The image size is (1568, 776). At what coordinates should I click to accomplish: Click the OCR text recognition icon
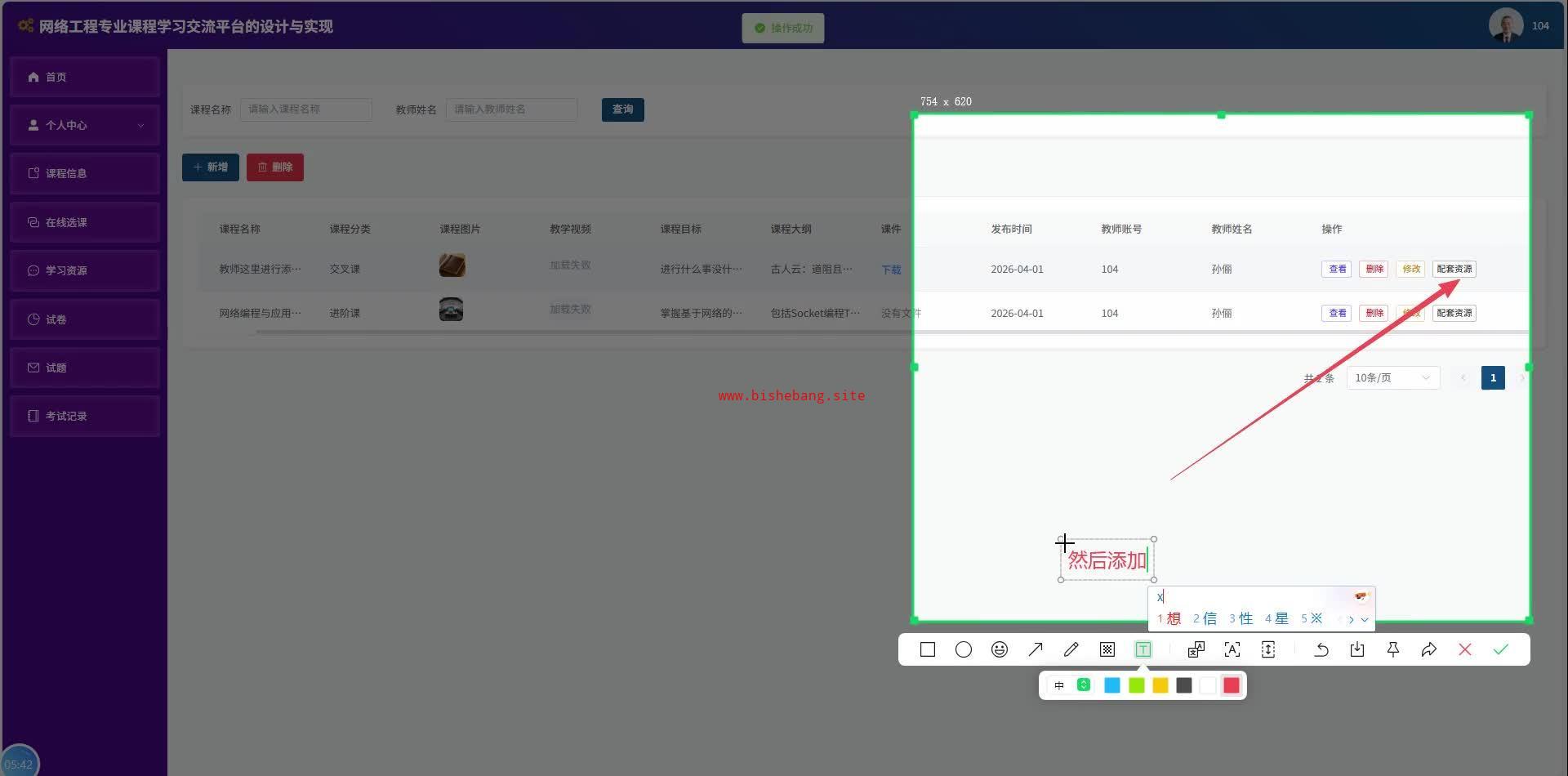(x=1232, y=649)
